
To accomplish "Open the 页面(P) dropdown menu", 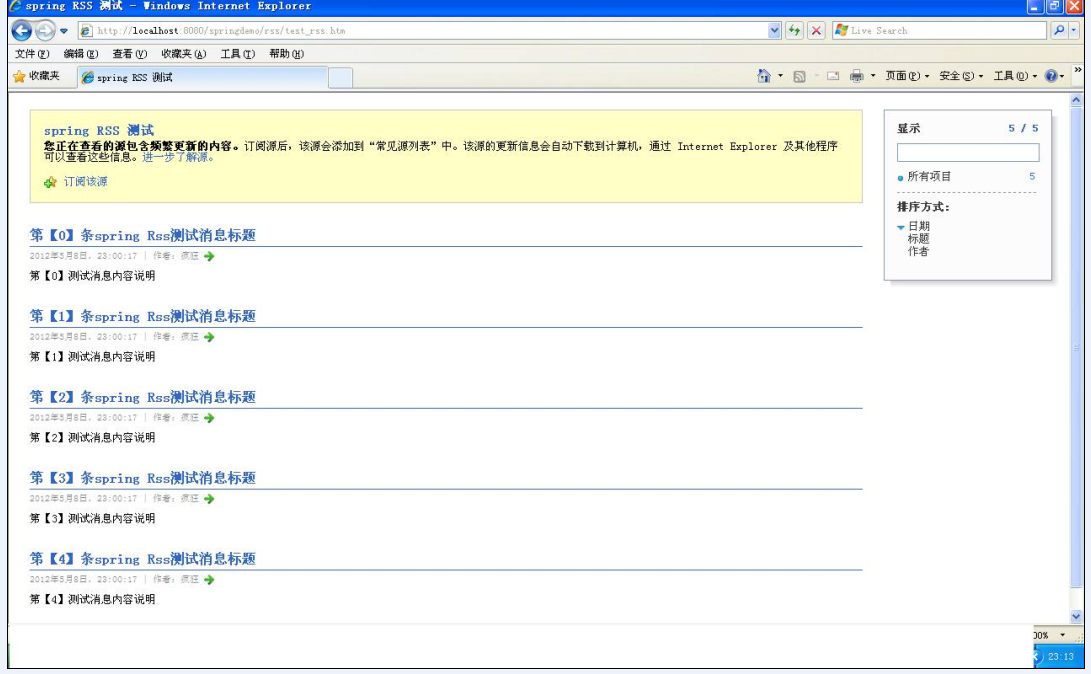I will (907, 76).
